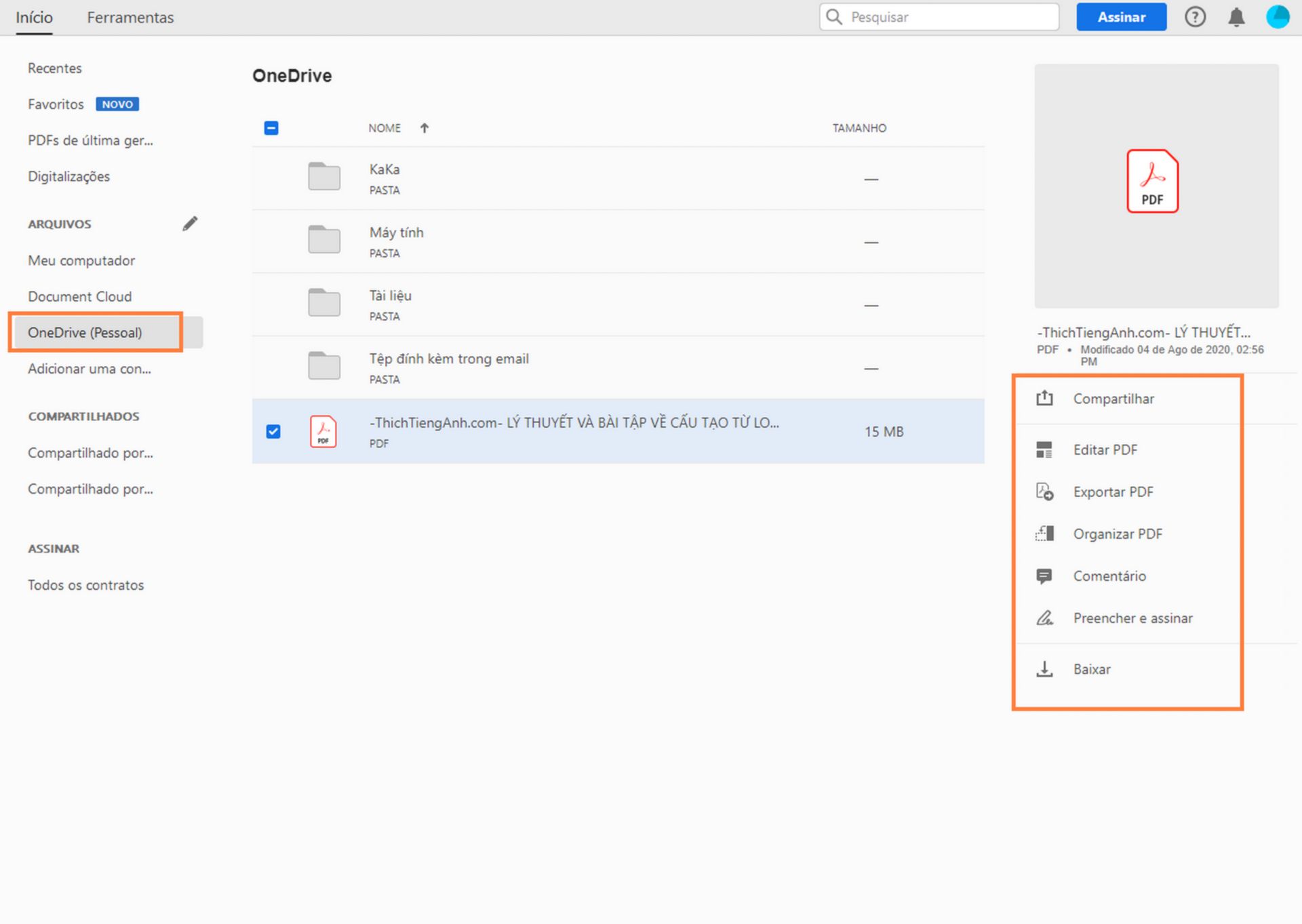
Task: Click the blue Assinar button
Action: [x=1121, y=17]
